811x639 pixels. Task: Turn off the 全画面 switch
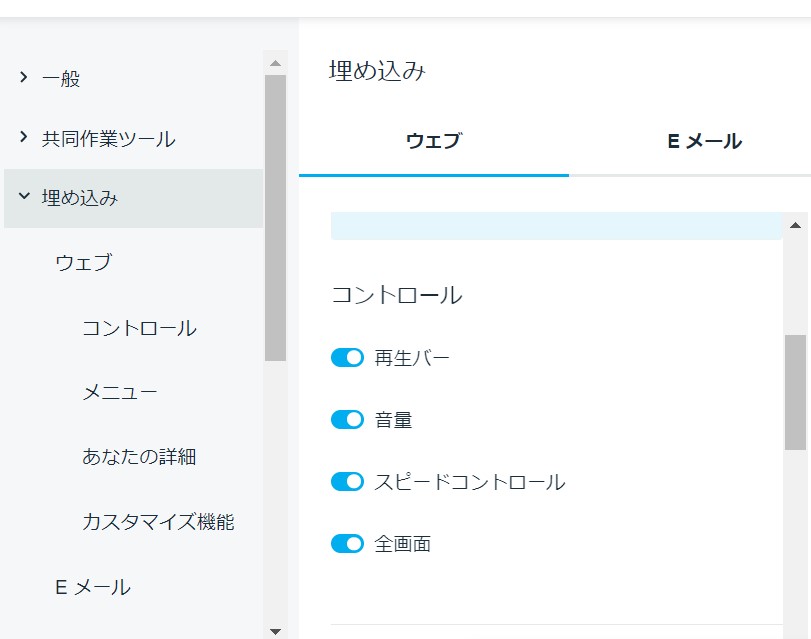(347, 544)
